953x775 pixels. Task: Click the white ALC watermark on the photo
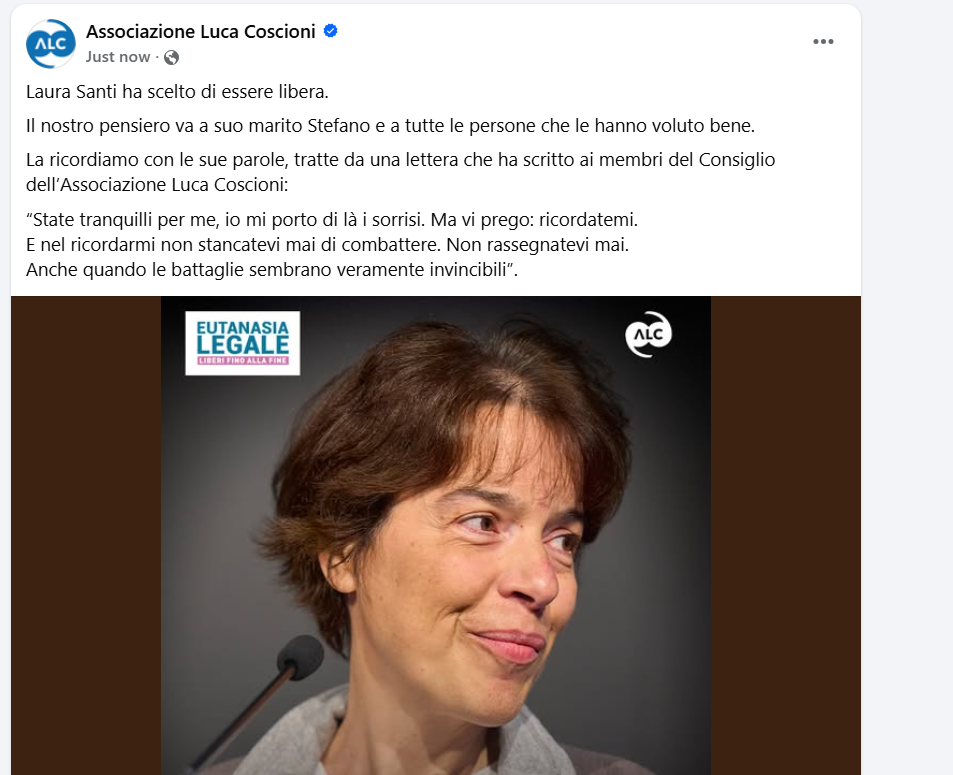coord(648,335)
